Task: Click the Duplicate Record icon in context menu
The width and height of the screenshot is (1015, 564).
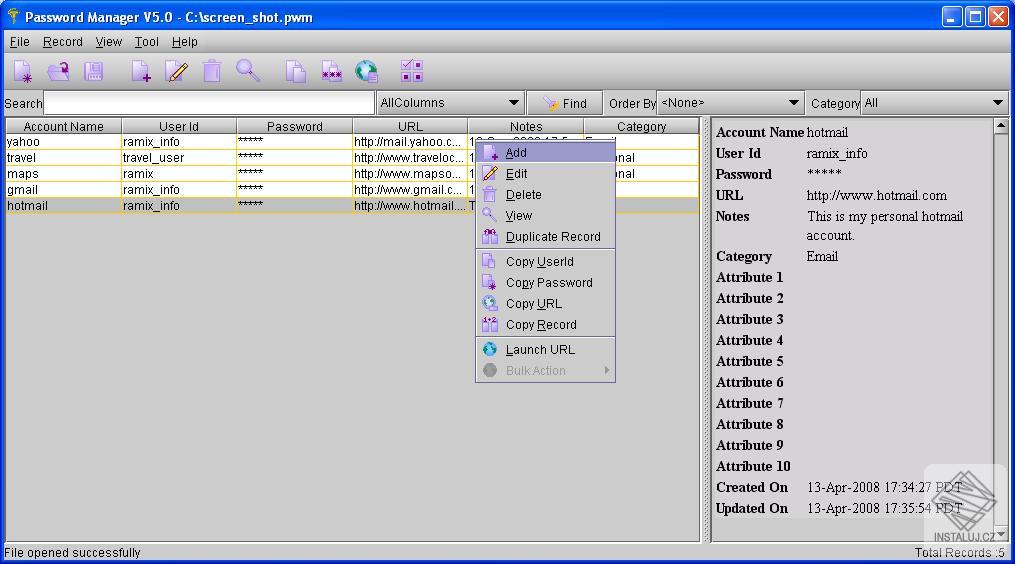Action: pos(490,236)
